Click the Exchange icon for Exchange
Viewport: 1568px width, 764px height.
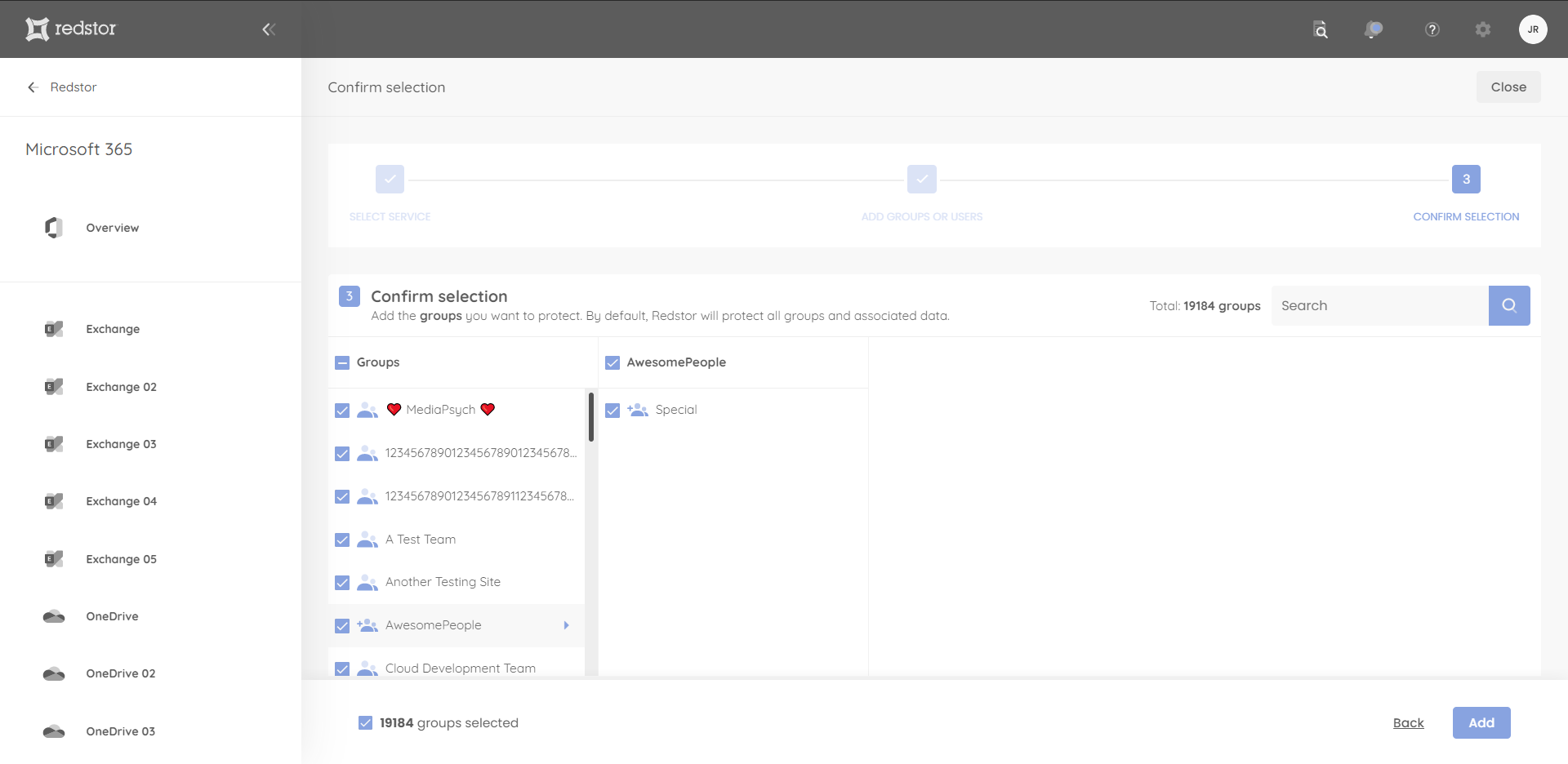54,329
